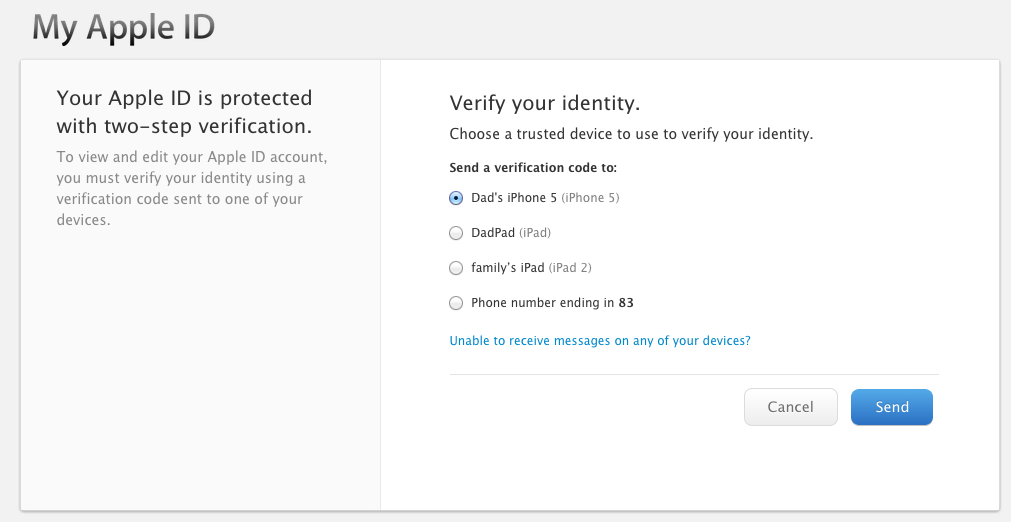Select family's iPad radio button
The width and height of the screenshot is (1011, 522).
456,267
